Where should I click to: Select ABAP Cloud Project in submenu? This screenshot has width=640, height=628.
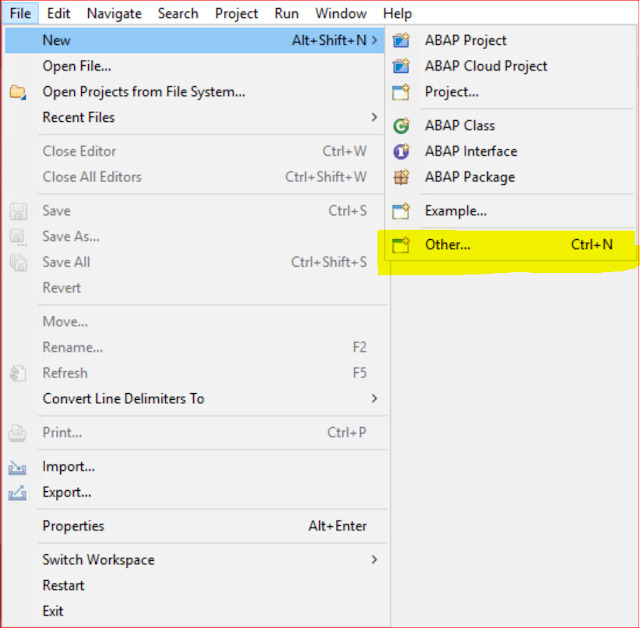pos(512,66)
